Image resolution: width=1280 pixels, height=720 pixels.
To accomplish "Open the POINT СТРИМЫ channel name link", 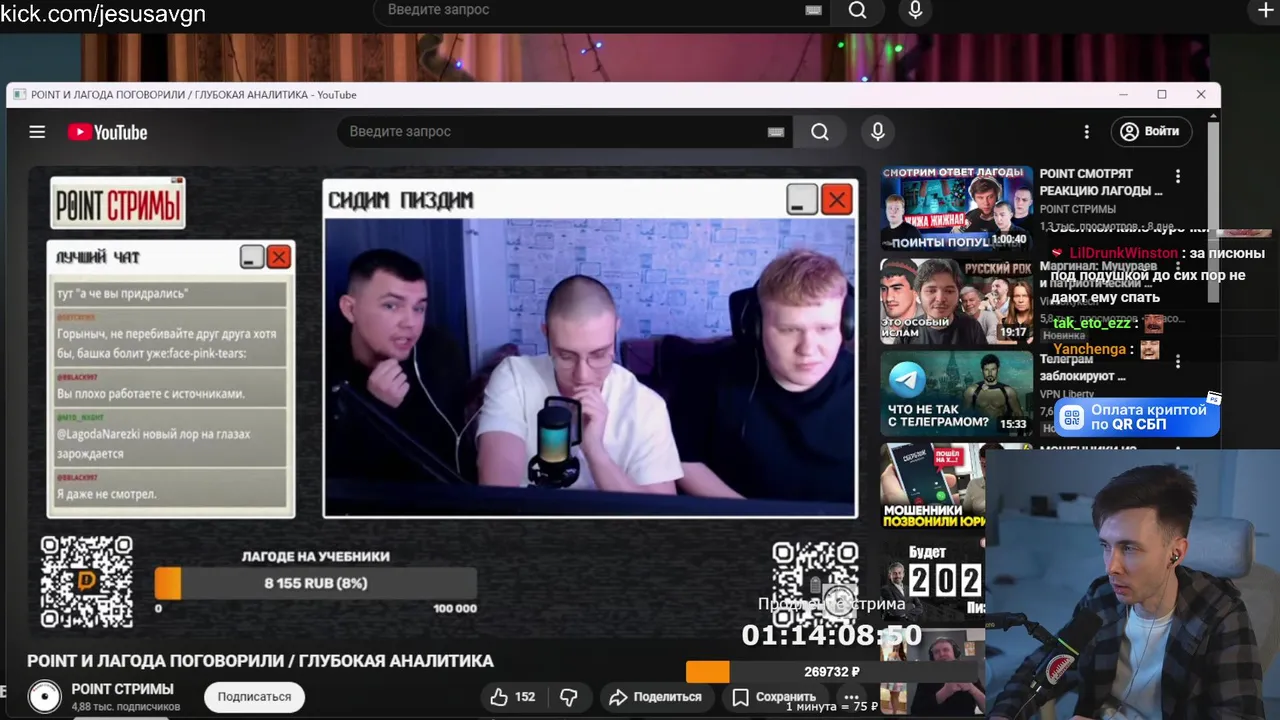I will [122, 689].
